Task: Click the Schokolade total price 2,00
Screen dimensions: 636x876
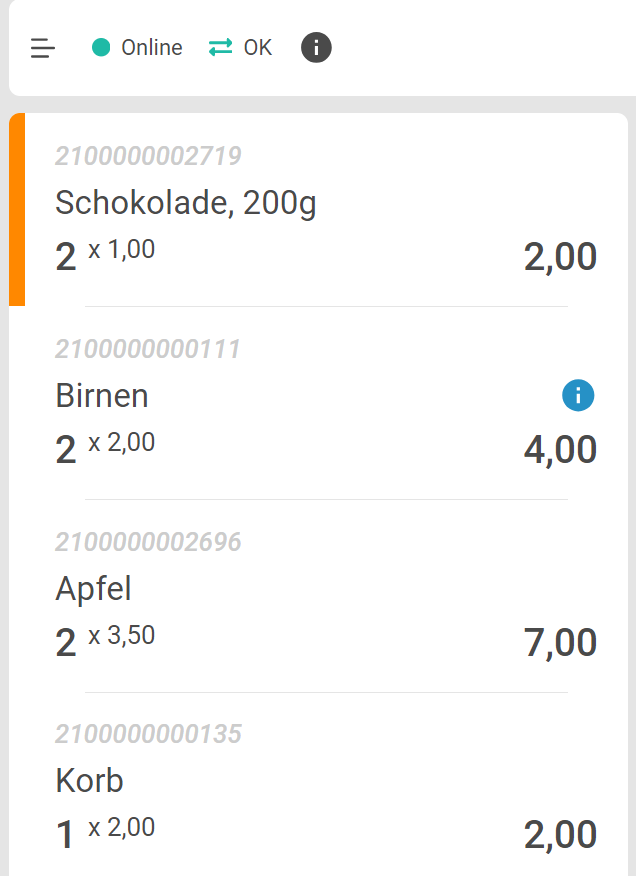Action: point(560,257)
